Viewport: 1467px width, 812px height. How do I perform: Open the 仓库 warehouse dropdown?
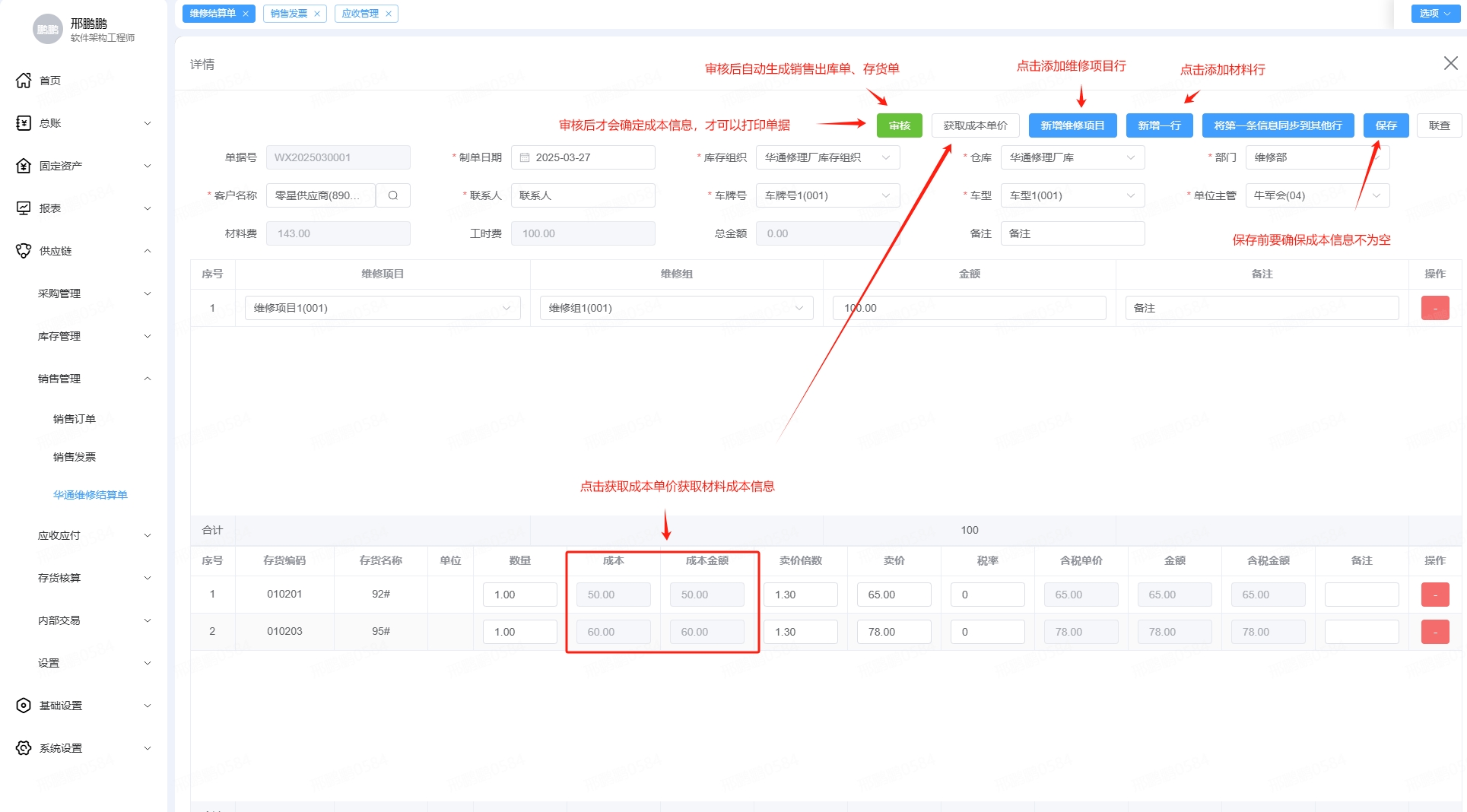tap(1072, 157)
